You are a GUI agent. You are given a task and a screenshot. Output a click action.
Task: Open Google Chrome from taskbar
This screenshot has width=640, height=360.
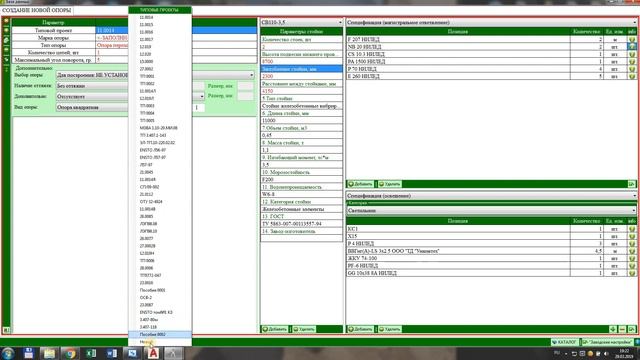point(70,353)
